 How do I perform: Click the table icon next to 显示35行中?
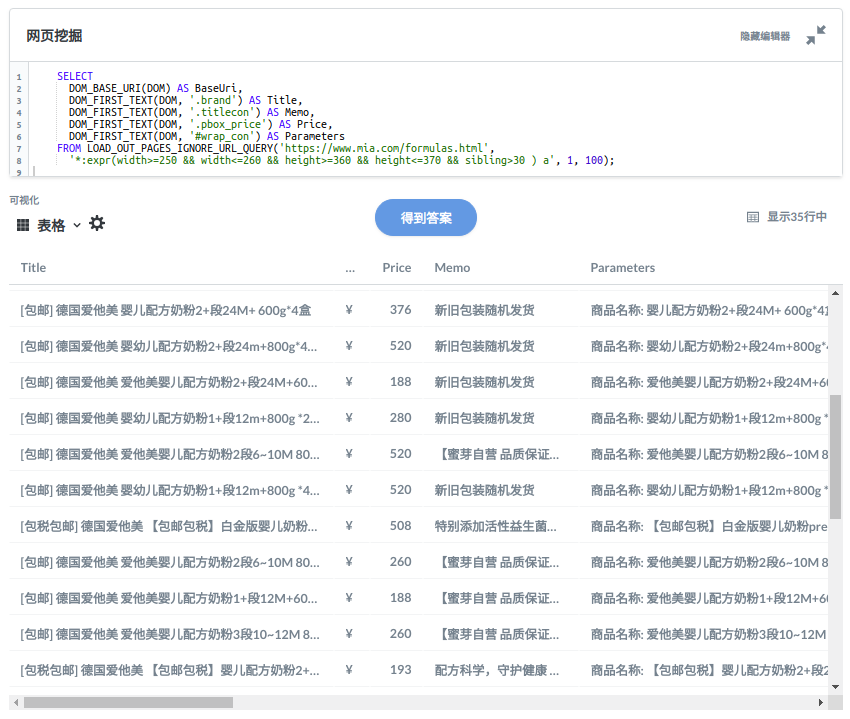tap(752, 217)
